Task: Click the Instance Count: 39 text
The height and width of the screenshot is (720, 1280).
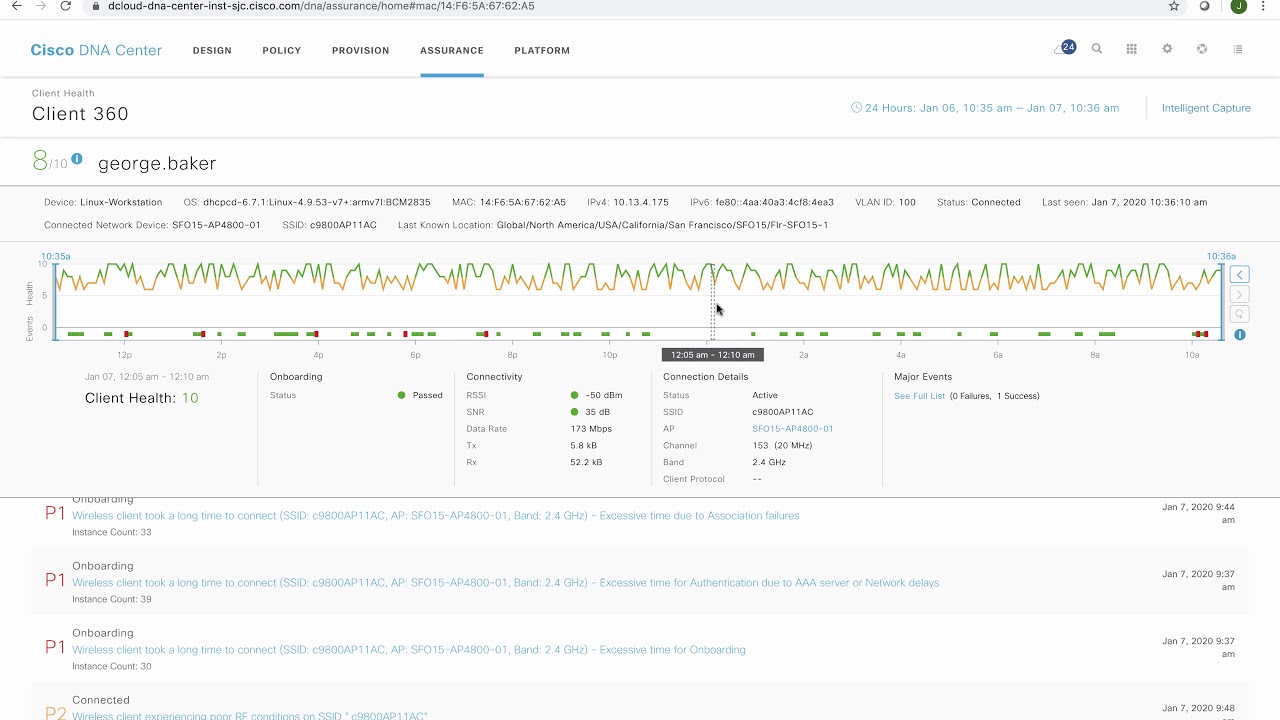Action: coord(112,600)
